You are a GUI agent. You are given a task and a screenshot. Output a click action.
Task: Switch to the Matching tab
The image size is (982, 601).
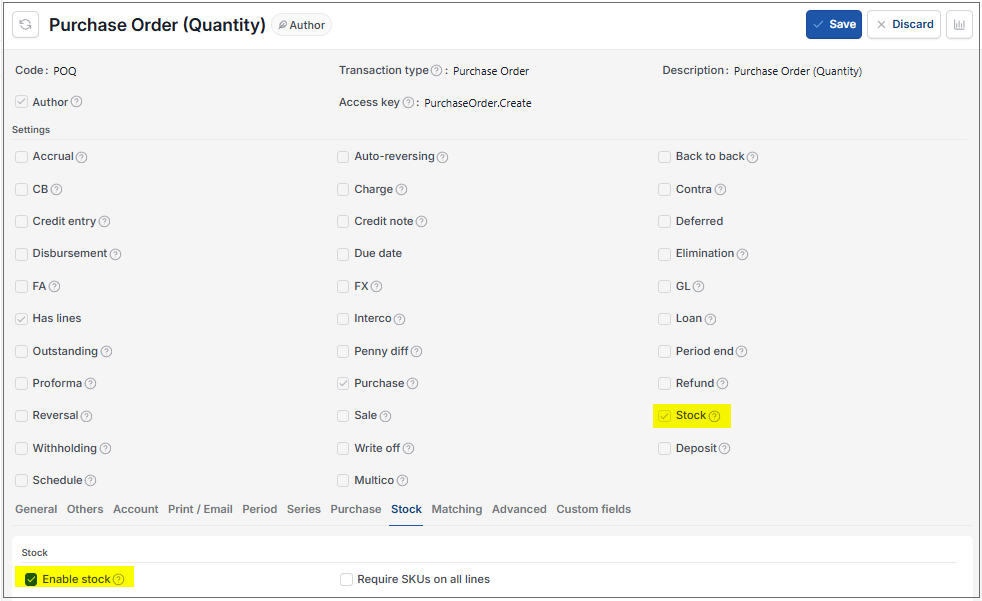457,509
